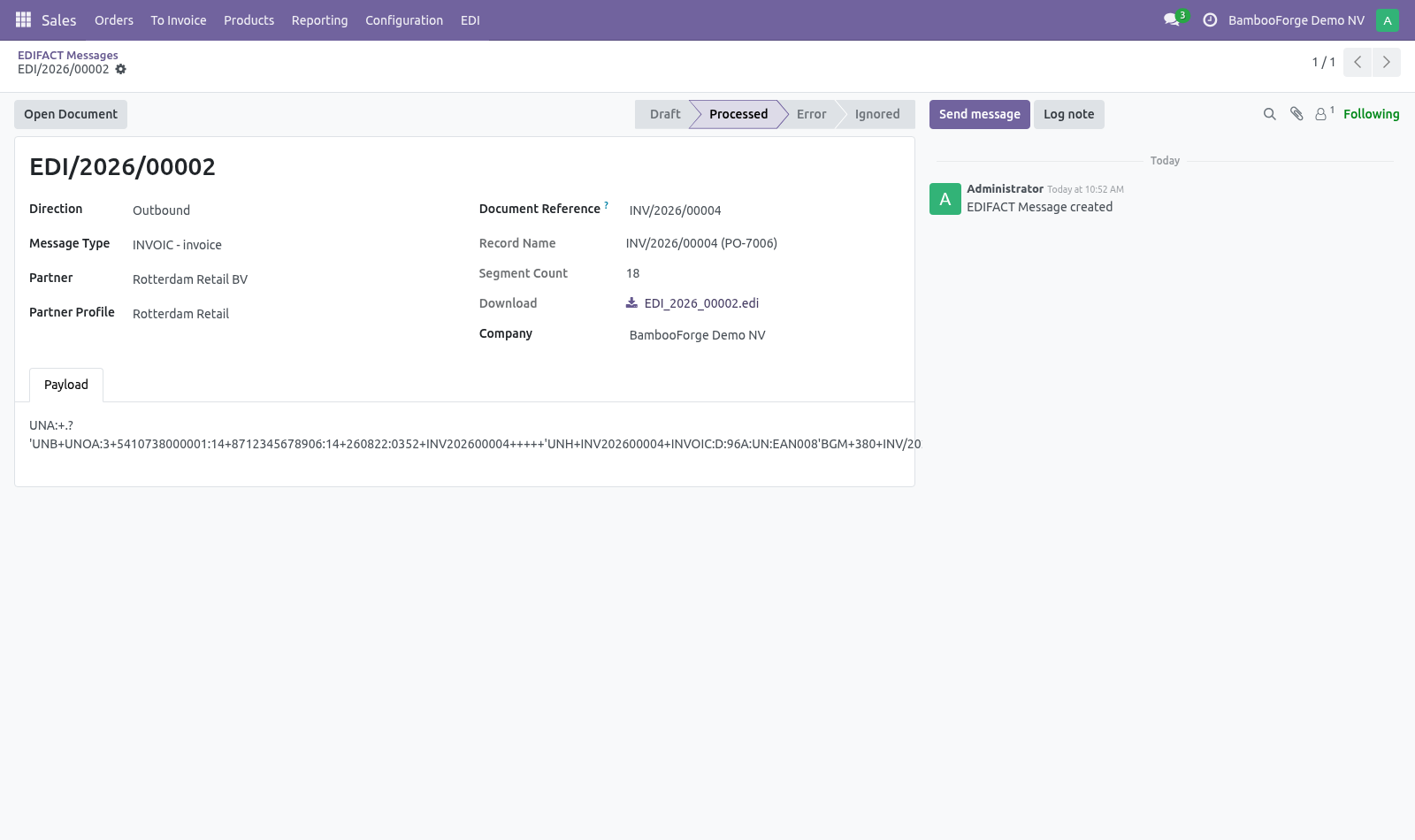The image size is (1415, 840).
Task: Toggle the Following subscription button
Action: [x=1371, y=114]
